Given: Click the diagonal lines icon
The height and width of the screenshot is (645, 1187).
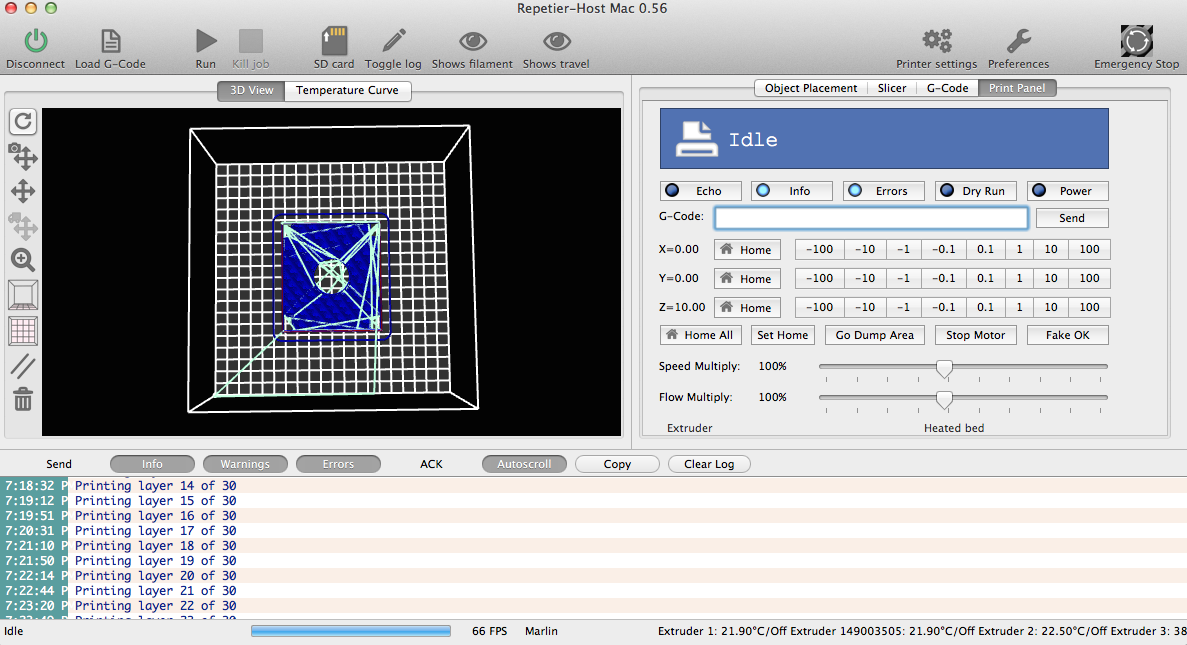Looking at the screenshot, I should click(x=23, y=366).
